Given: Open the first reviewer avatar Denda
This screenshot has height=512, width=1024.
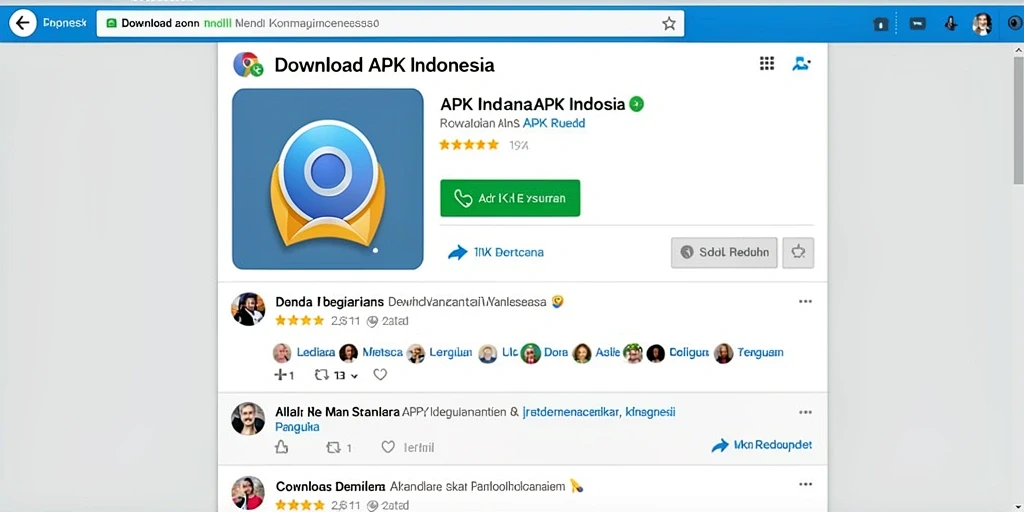Looking at the screenshot, I should (248, 309).
